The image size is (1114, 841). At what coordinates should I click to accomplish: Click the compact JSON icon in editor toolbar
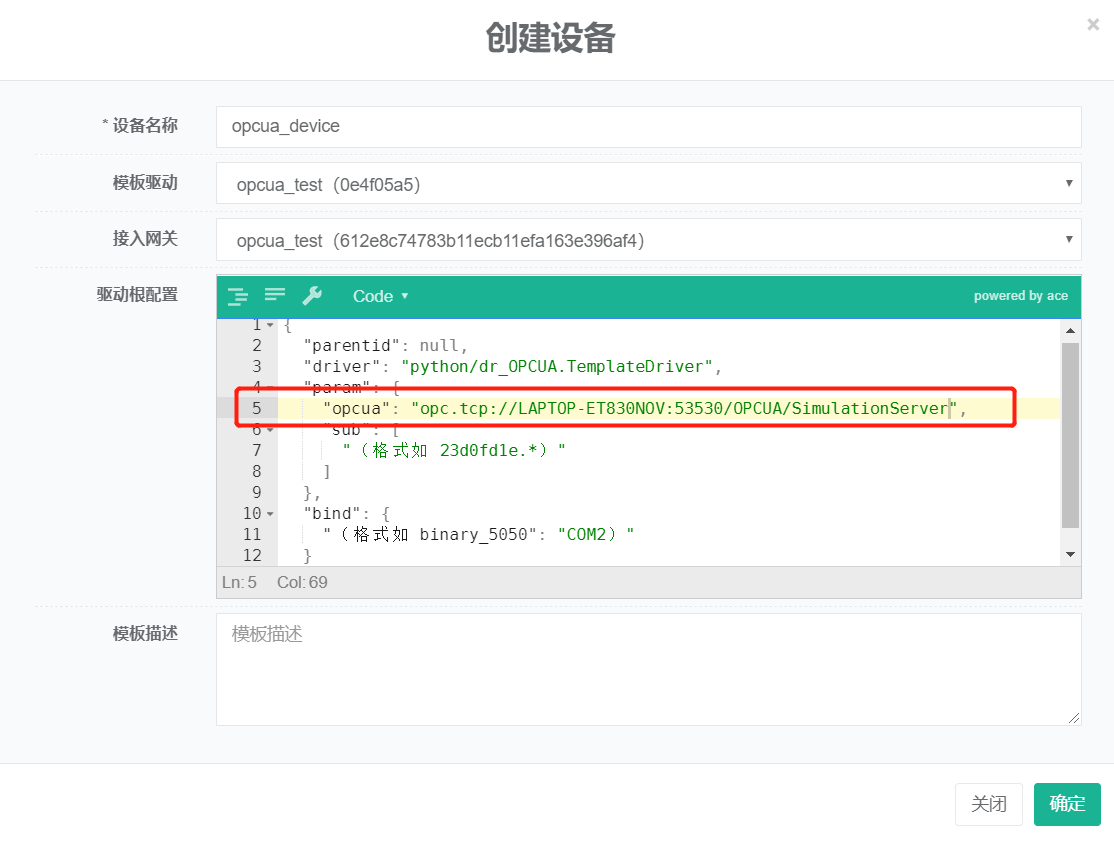pos(275,295)
